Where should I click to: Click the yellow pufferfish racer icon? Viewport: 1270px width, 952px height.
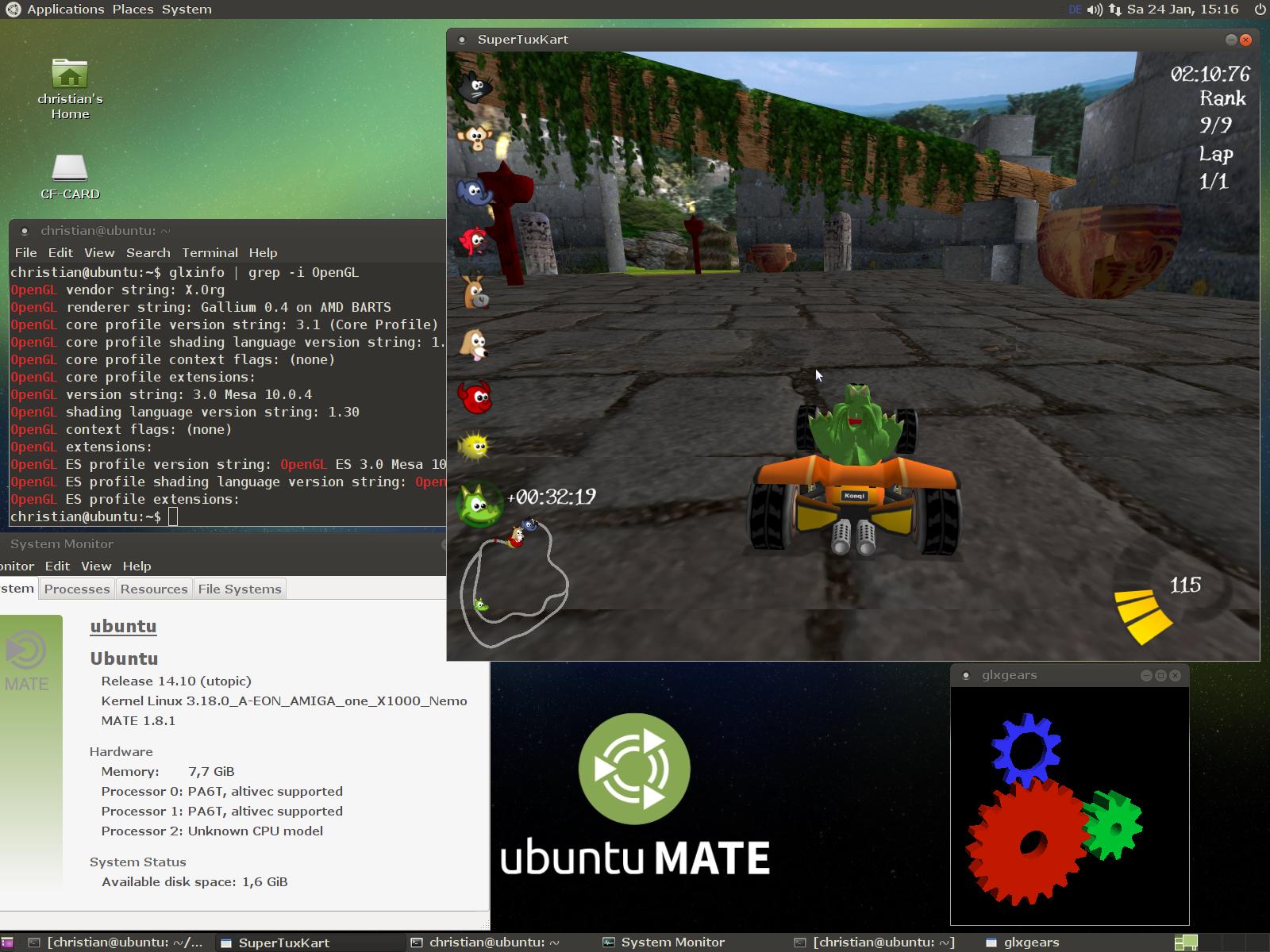click(x=475, y=447)
